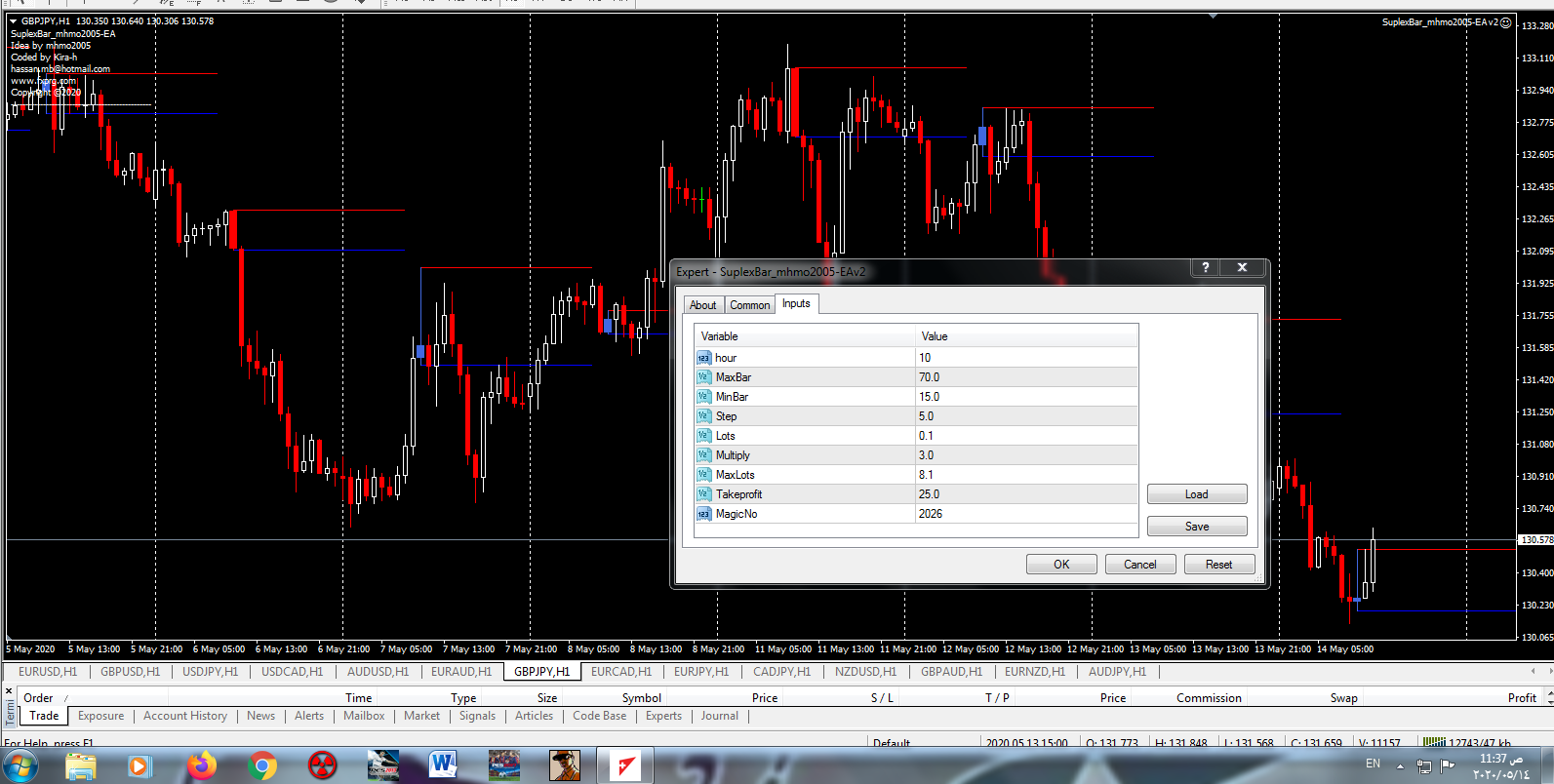The width and height of the screenshot is (1554, 784).
Task: Click the Load button for input presets
Action: pos(1196,494)
